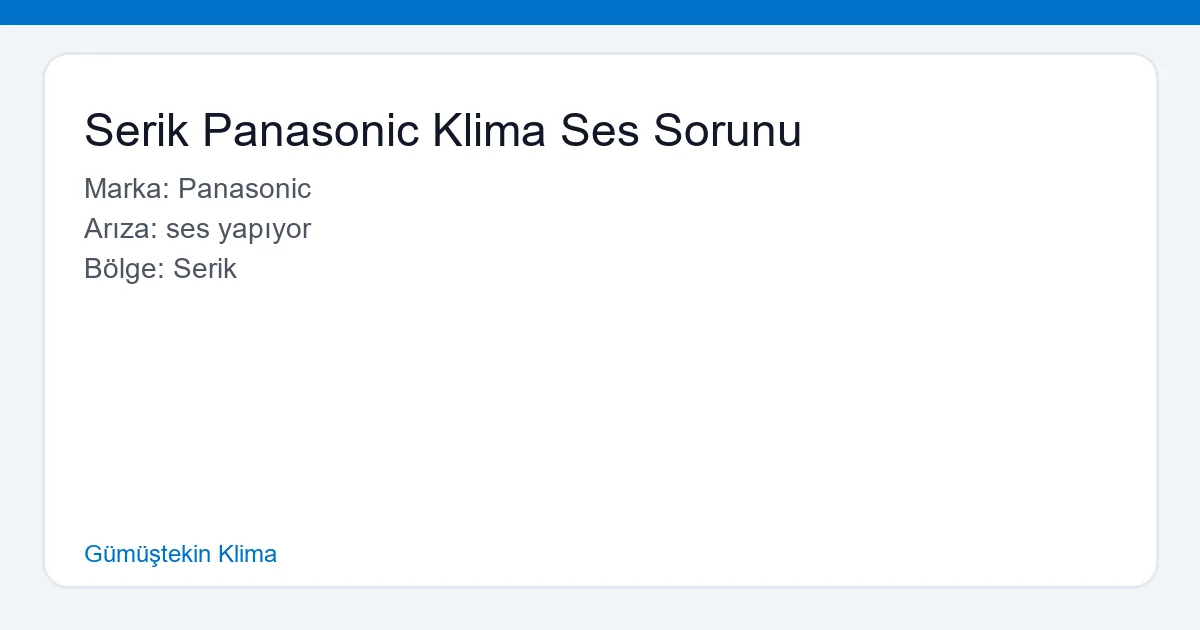Click the rounded top edge of the card
The height and width of the screenshot is (630, 1200).
[x=600, y=55]
